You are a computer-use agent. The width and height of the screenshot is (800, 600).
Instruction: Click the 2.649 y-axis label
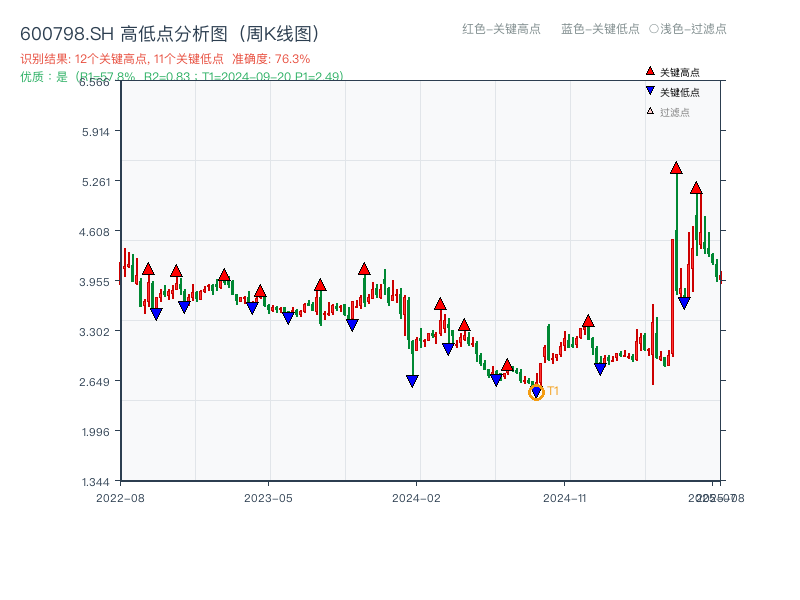(x=94, y=382)
